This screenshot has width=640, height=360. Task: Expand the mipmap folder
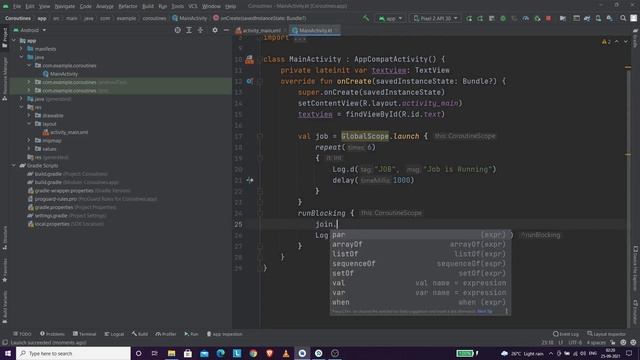(x=29, y=140)
